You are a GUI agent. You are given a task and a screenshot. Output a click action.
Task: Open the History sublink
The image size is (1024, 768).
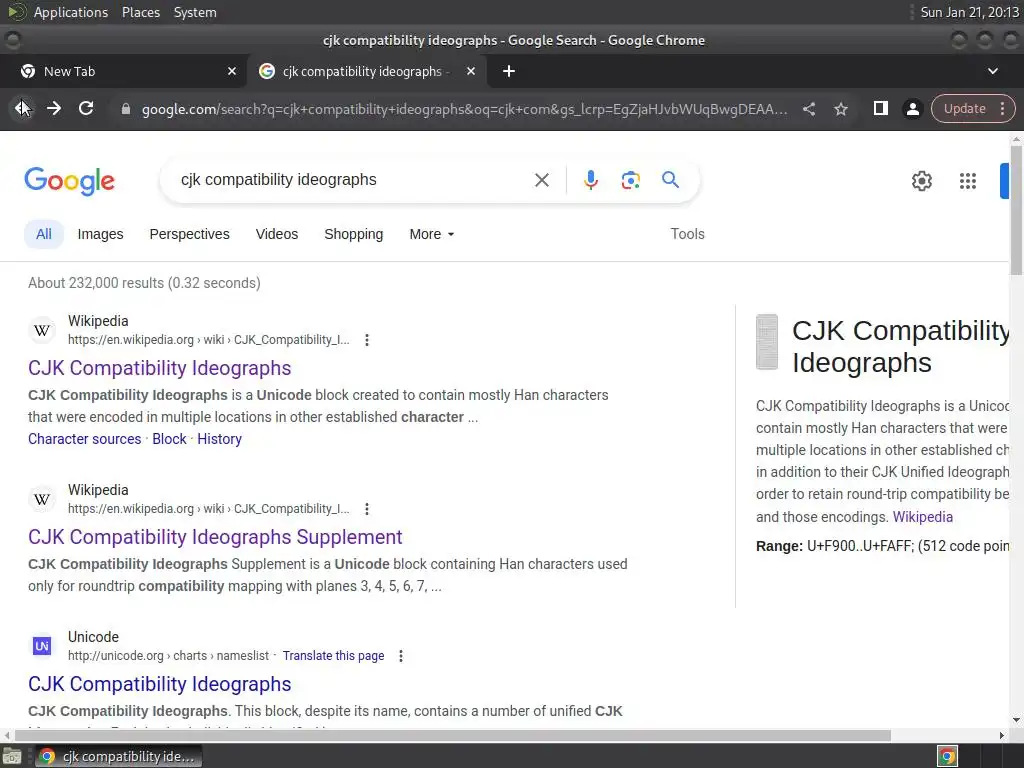[x=219, y=439]
